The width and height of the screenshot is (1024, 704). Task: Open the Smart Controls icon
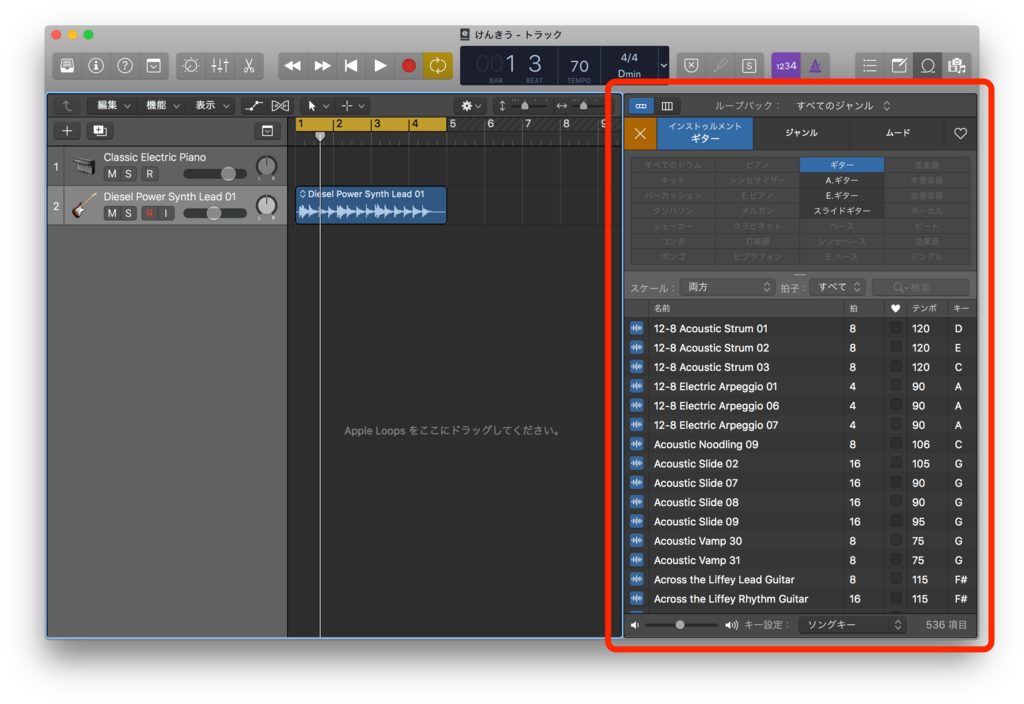tap(191, 66)
